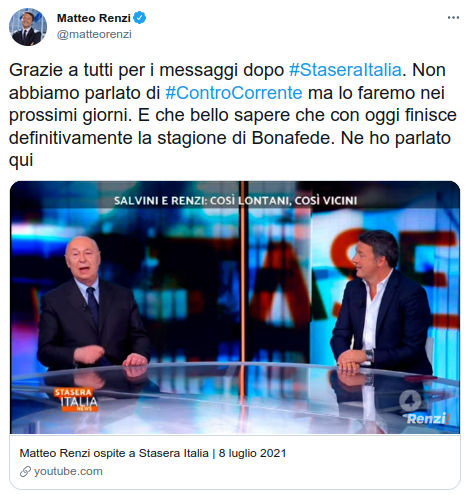Click the display name Matteo Renzi
469x499 pixels.
[x=94, y=18]
